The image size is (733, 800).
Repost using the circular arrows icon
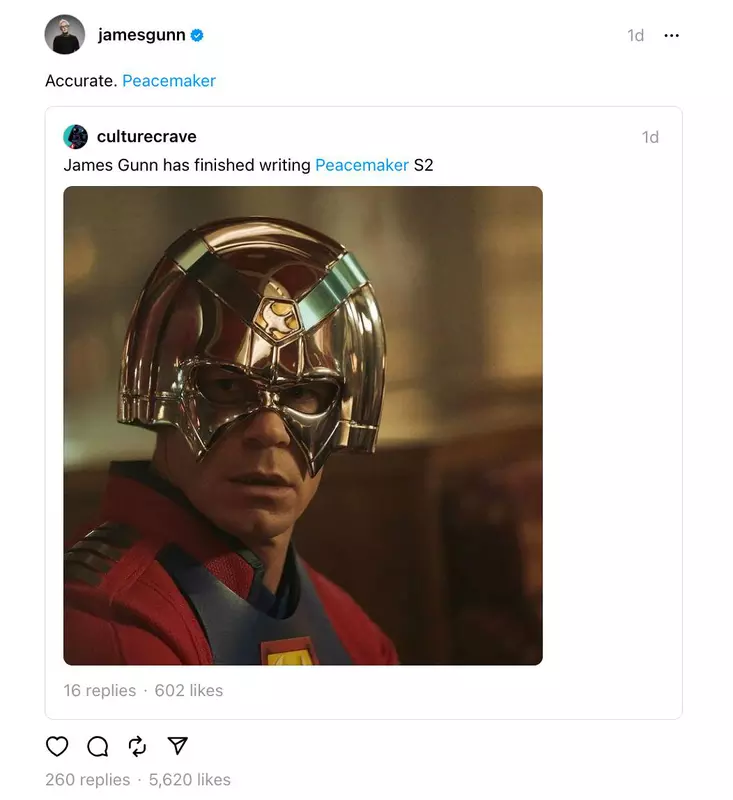(138, 746)
